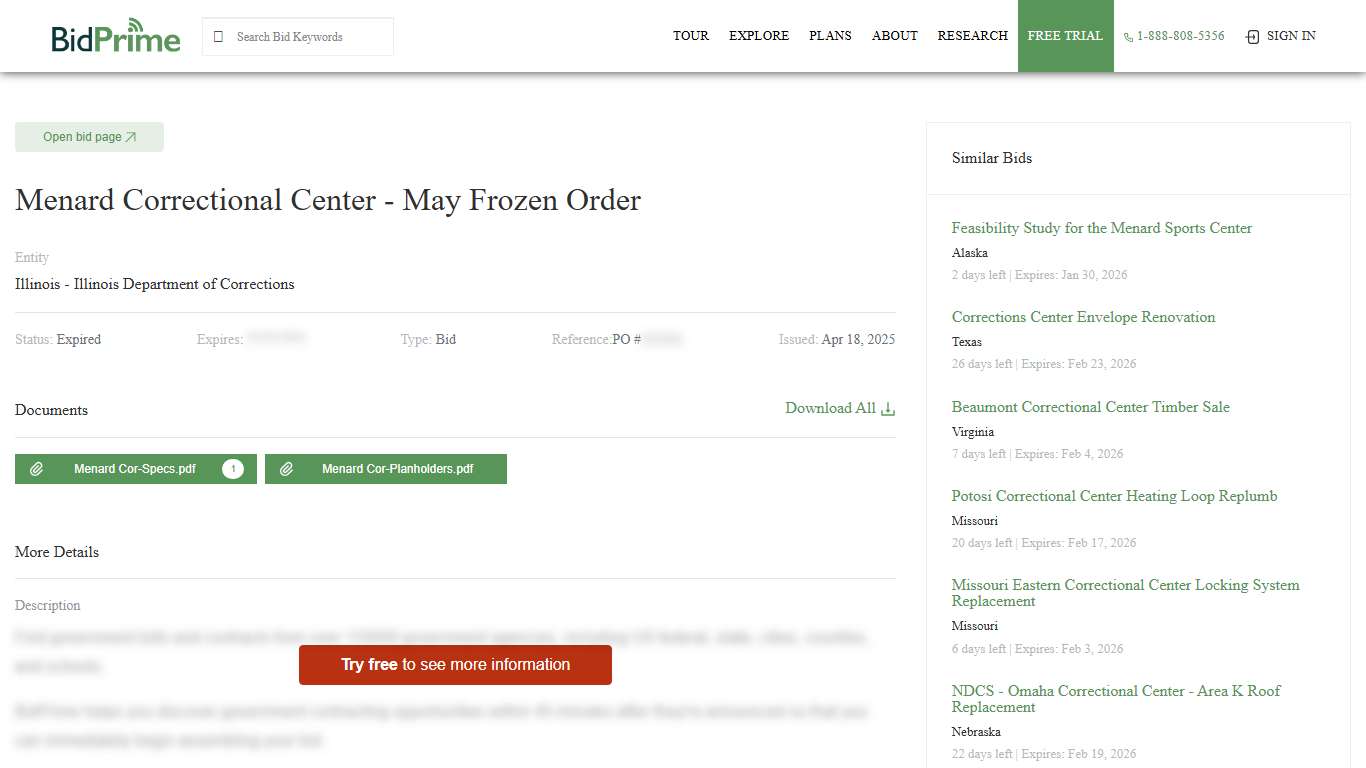The width and height of the screenshot is (1366, 768).
Task: Click the green FREE TRIAL button
Action: (1065, 36)
